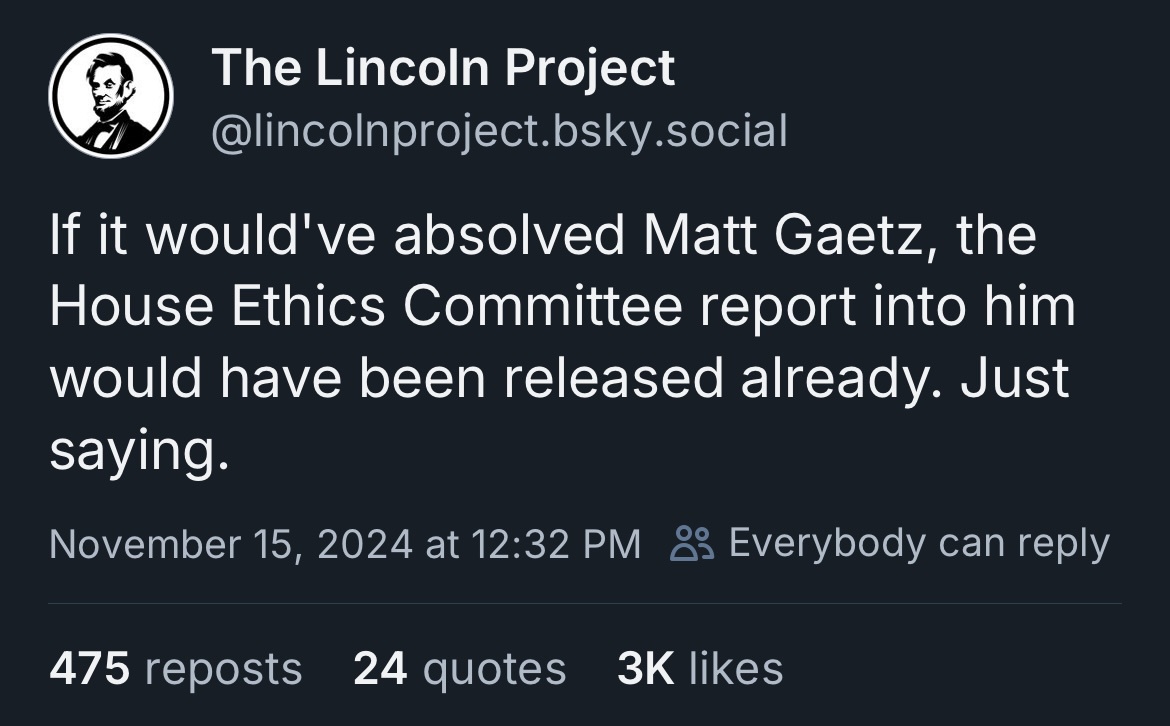Click the November 15, 2024 date text
Screen dimensions: 1170x726
point(231,544)
